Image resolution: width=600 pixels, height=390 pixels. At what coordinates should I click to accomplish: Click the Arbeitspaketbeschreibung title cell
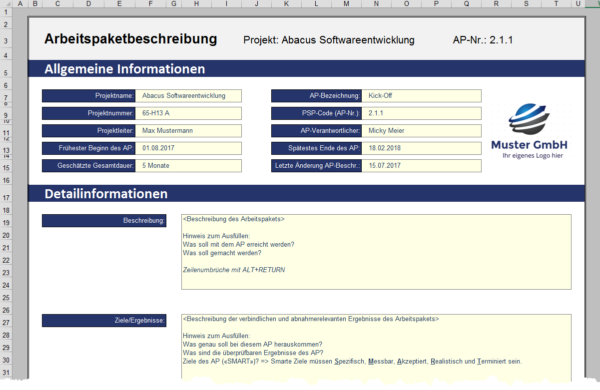click(x=130, y=39)
